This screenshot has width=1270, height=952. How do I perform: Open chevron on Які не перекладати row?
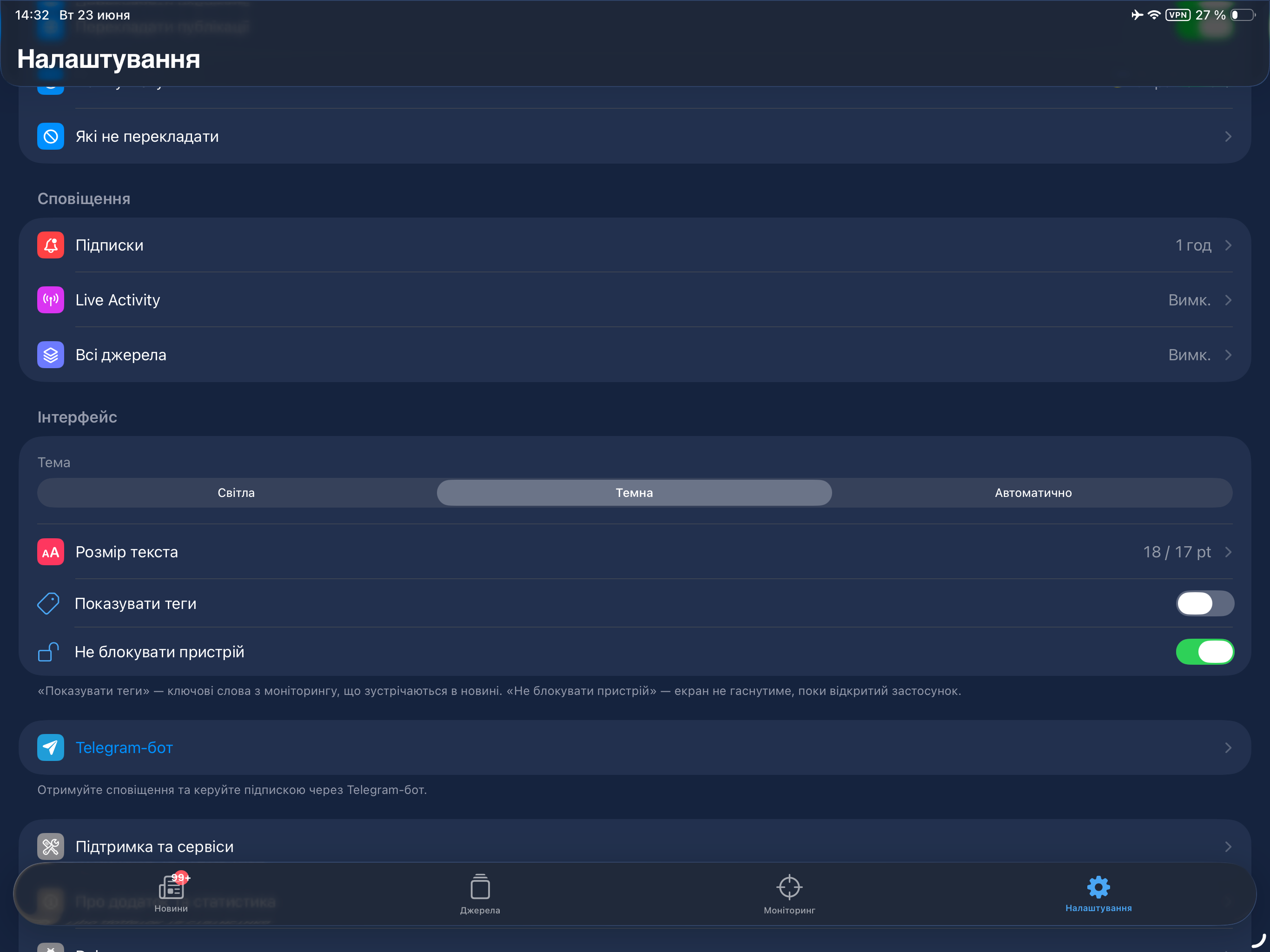(x=1228, y=136)
